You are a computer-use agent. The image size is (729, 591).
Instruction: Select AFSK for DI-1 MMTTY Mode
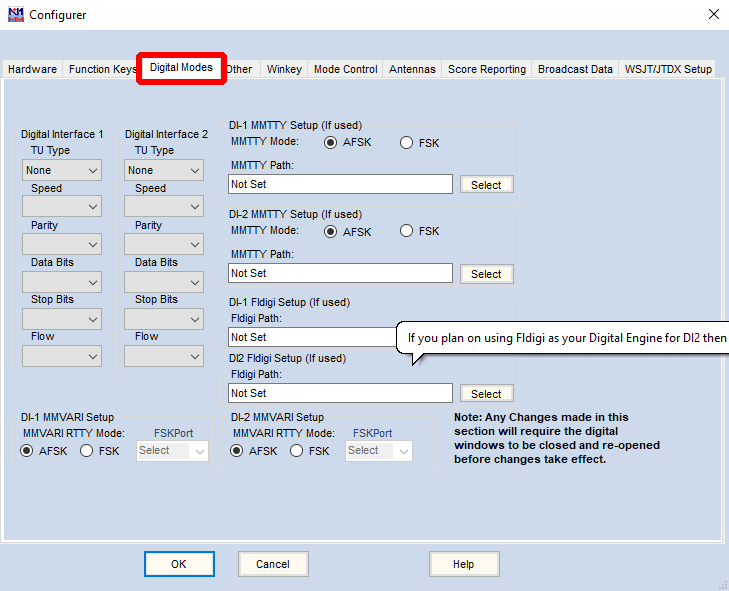point(331,143)
